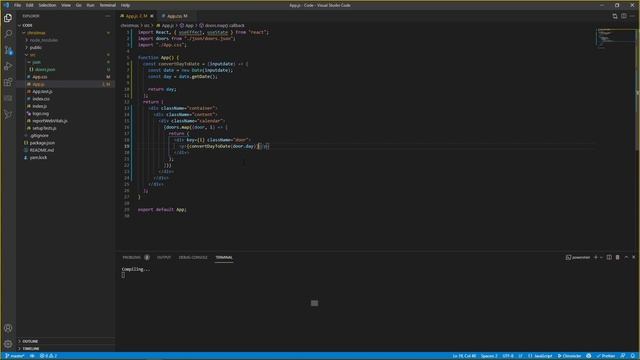Image resolution: width=640 pixels, height=360 pixels.
Task: Close the bottom terminal panel
Action: pos(633,257)
